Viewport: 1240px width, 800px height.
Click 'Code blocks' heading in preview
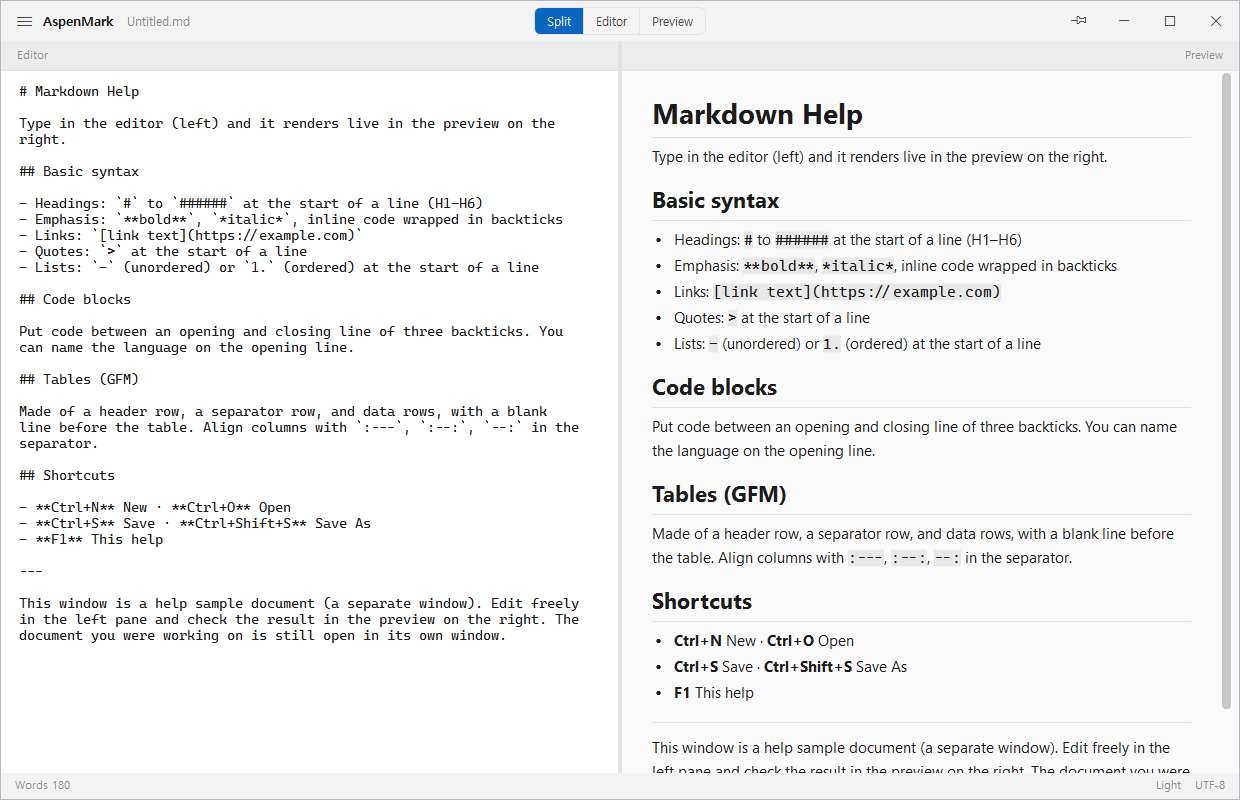714,387
